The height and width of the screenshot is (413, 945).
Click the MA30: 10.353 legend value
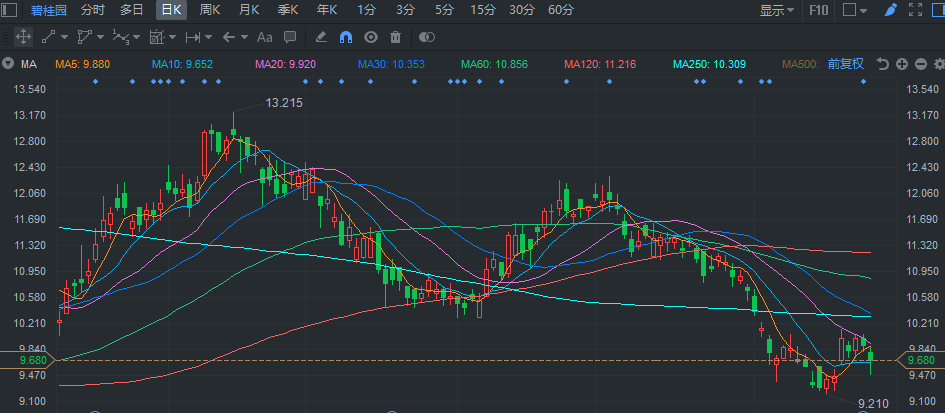coord(391,64)
